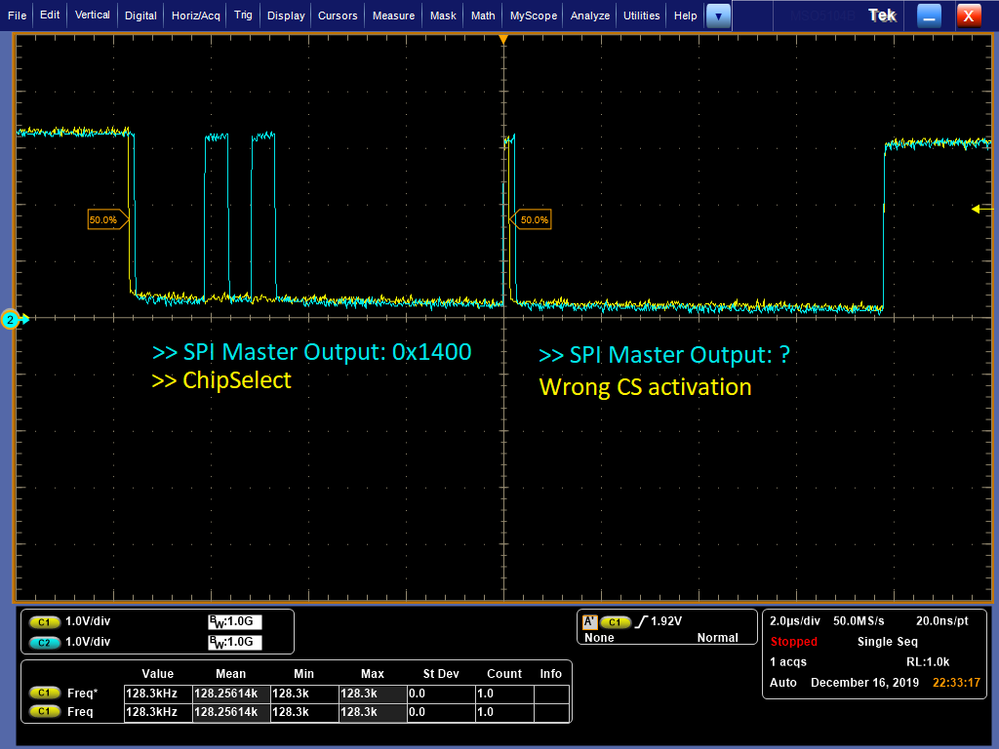The image size is (999, 749).
Task: Click C1 1.0V/div scale readout
Action: (x=88, y=622)
